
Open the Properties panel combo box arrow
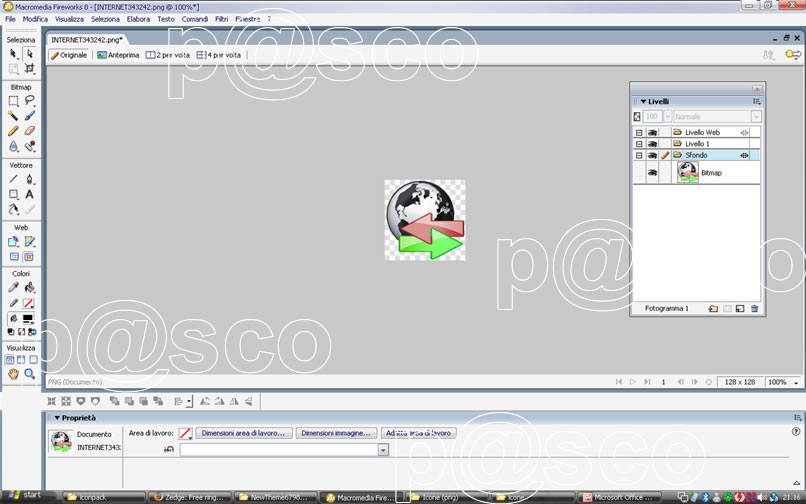(383, 450)
